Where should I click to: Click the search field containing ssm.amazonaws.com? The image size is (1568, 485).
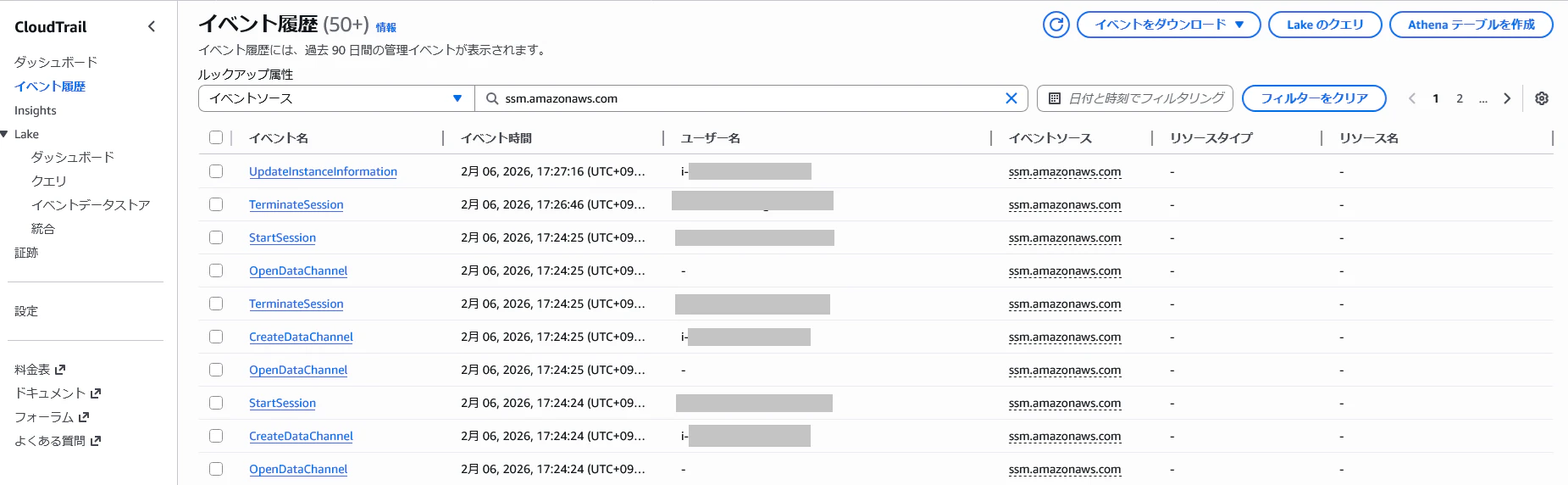coord(751,98)
